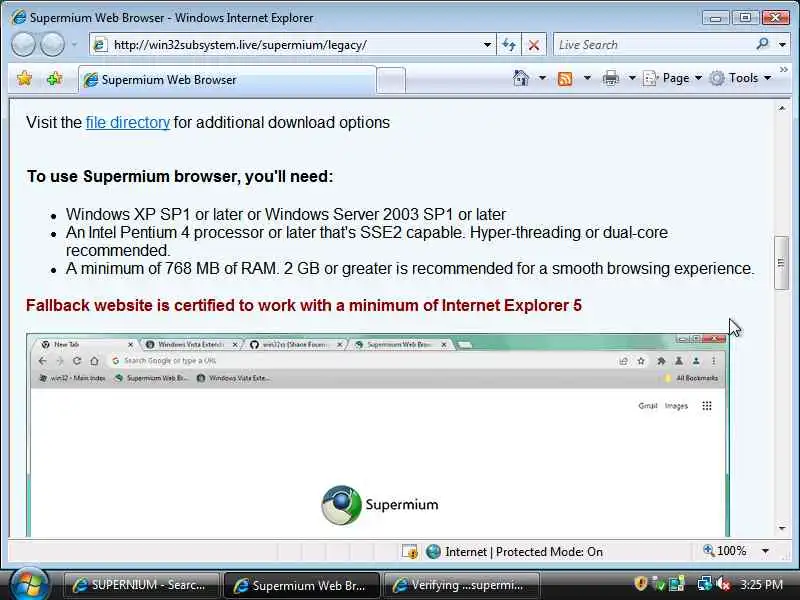This screenshot has height=600, width=800.
Task: Open the recent pages dropdown arrow
Action: (x=74, y=45)
